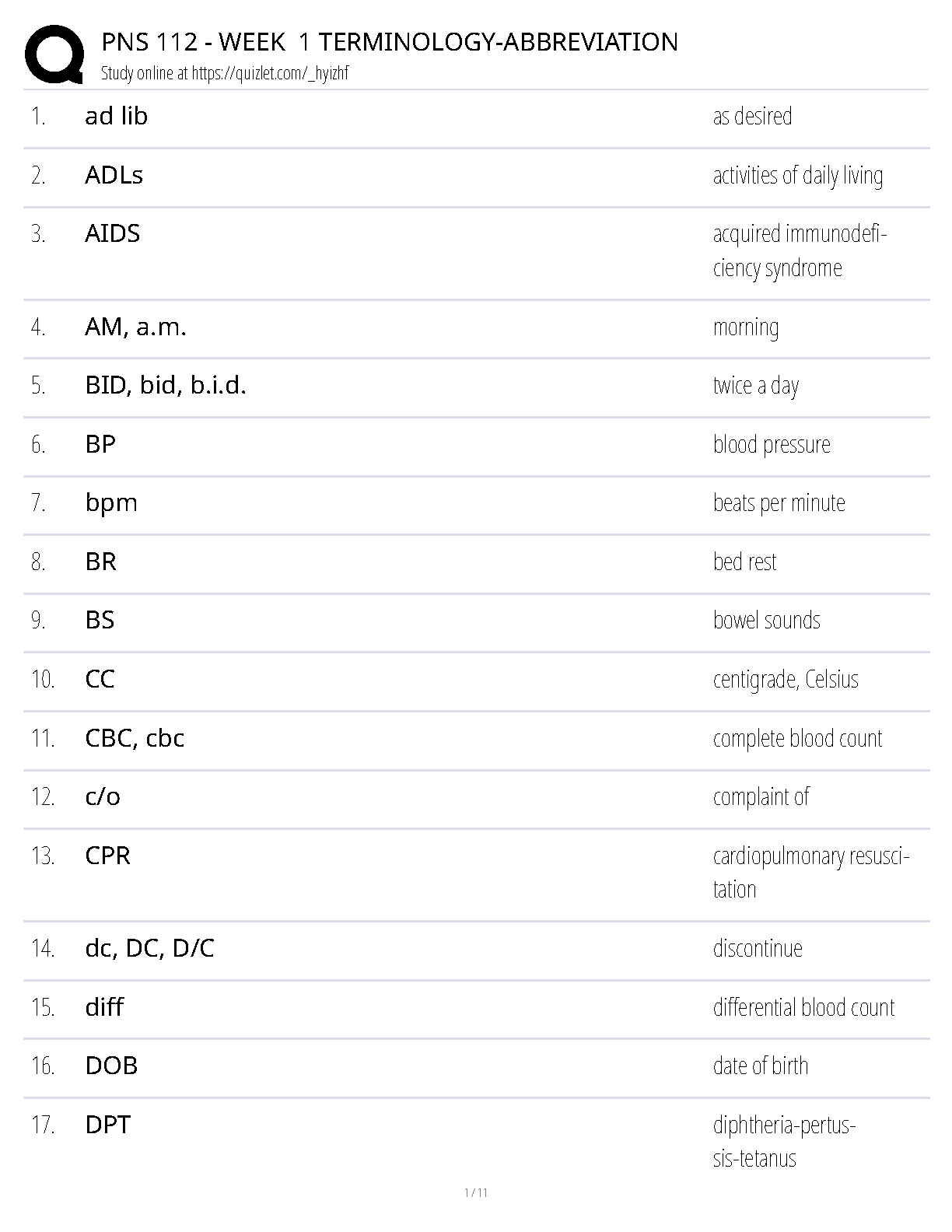Select the 'ad lib' term
The image size is (952, 1232).
point(116,116)
